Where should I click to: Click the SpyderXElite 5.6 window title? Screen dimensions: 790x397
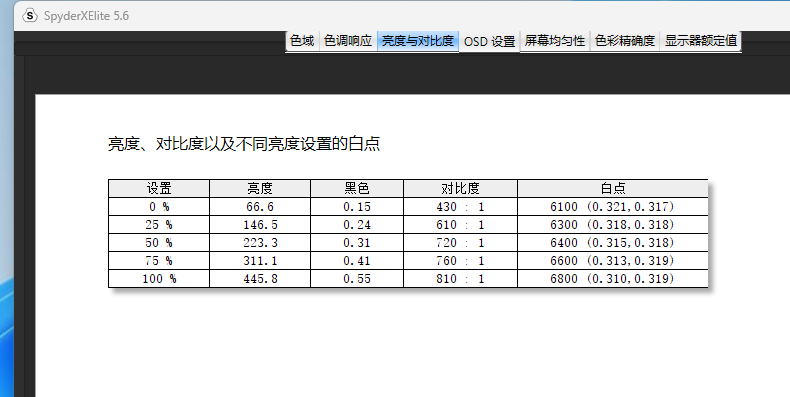tap(86, 16)
